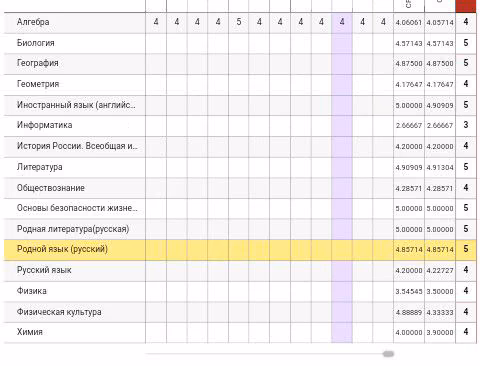Open Иностранный язык (английс.. subject row

coord(240,105)
